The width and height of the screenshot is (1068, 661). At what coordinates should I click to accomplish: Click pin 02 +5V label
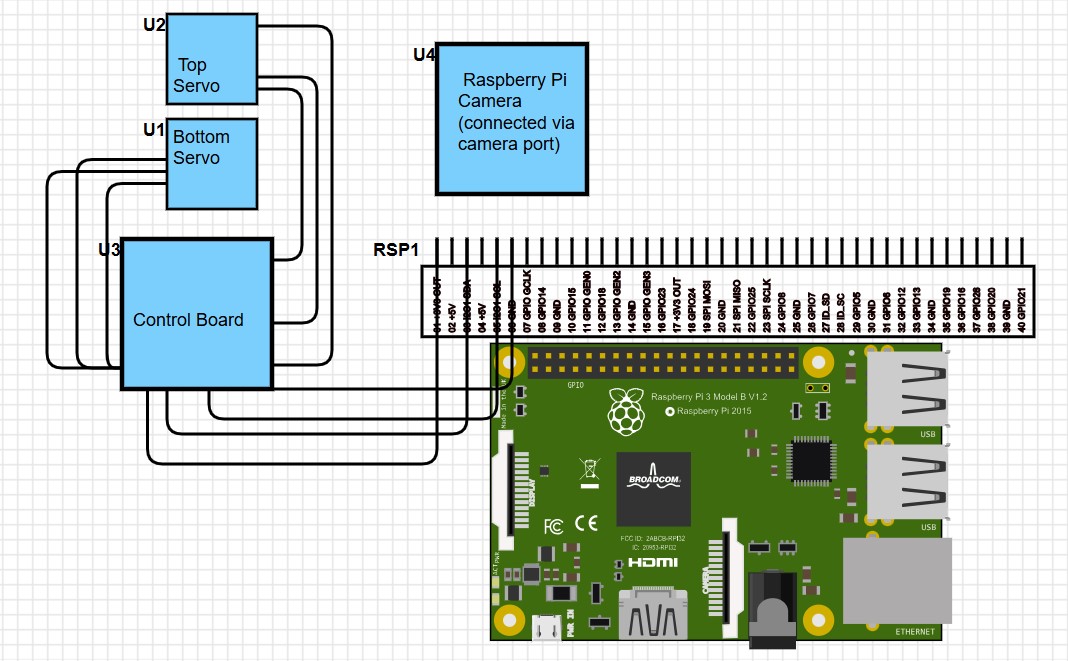point(452,318)
